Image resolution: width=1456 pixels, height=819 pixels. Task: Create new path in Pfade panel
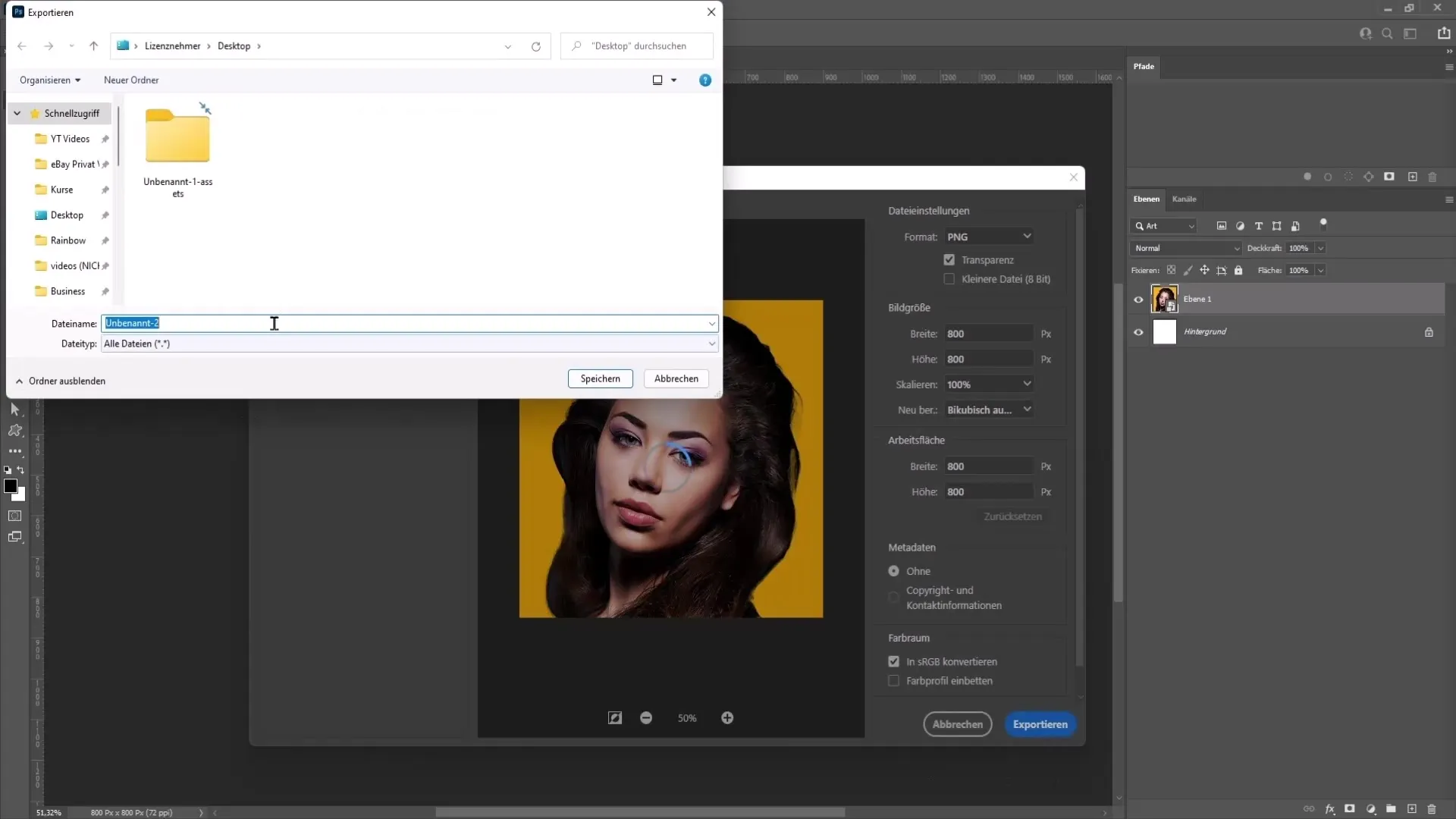coord(1412,177)
